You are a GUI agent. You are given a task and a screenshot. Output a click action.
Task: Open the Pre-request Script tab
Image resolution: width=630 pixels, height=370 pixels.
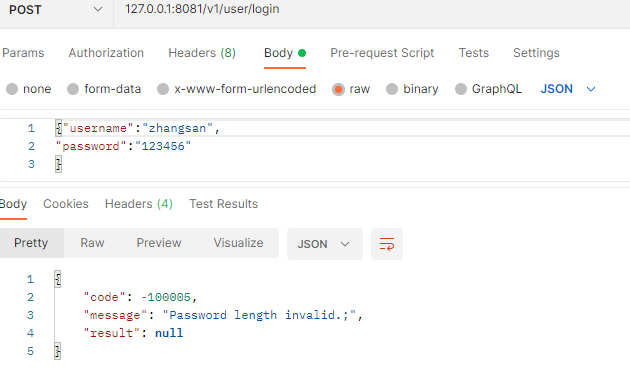pos(382,53)
